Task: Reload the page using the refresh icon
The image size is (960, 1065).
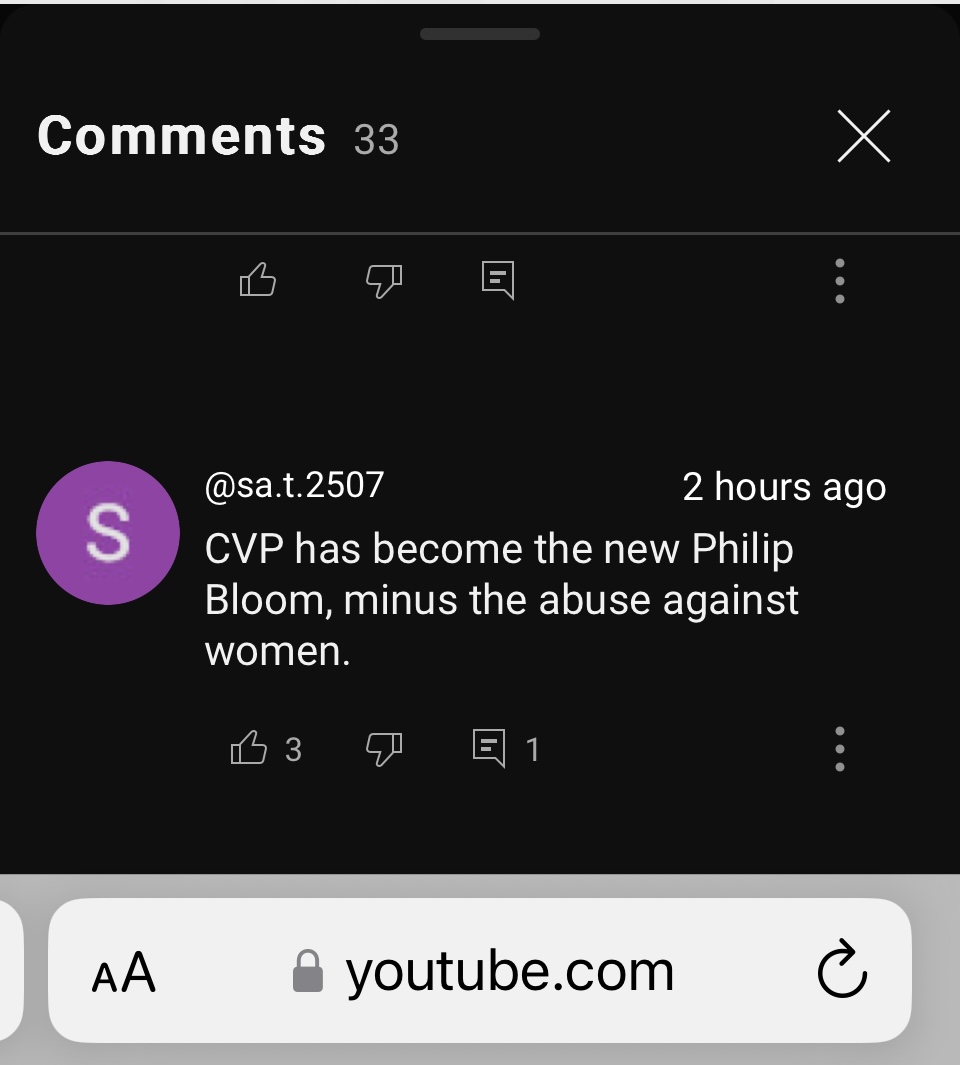Action: [x=842, y=969]
